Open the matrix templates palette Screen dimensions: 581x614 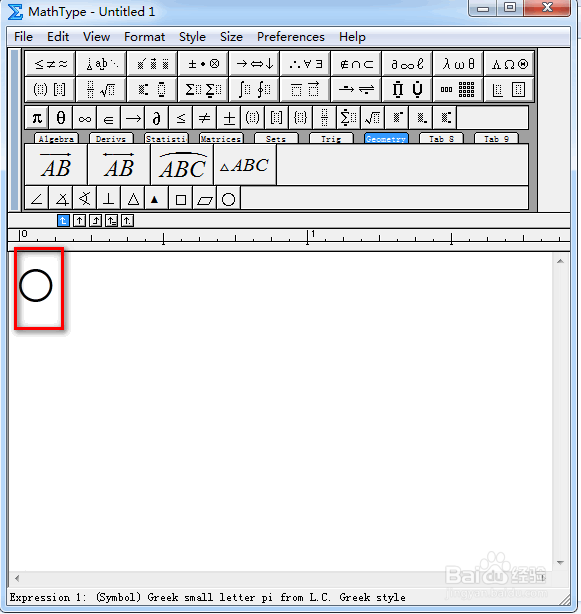(458, 89)
